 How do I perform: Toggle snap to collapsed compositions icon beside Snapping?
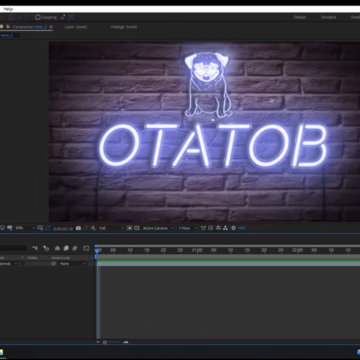pyautogui.click(x=63, y=17)
